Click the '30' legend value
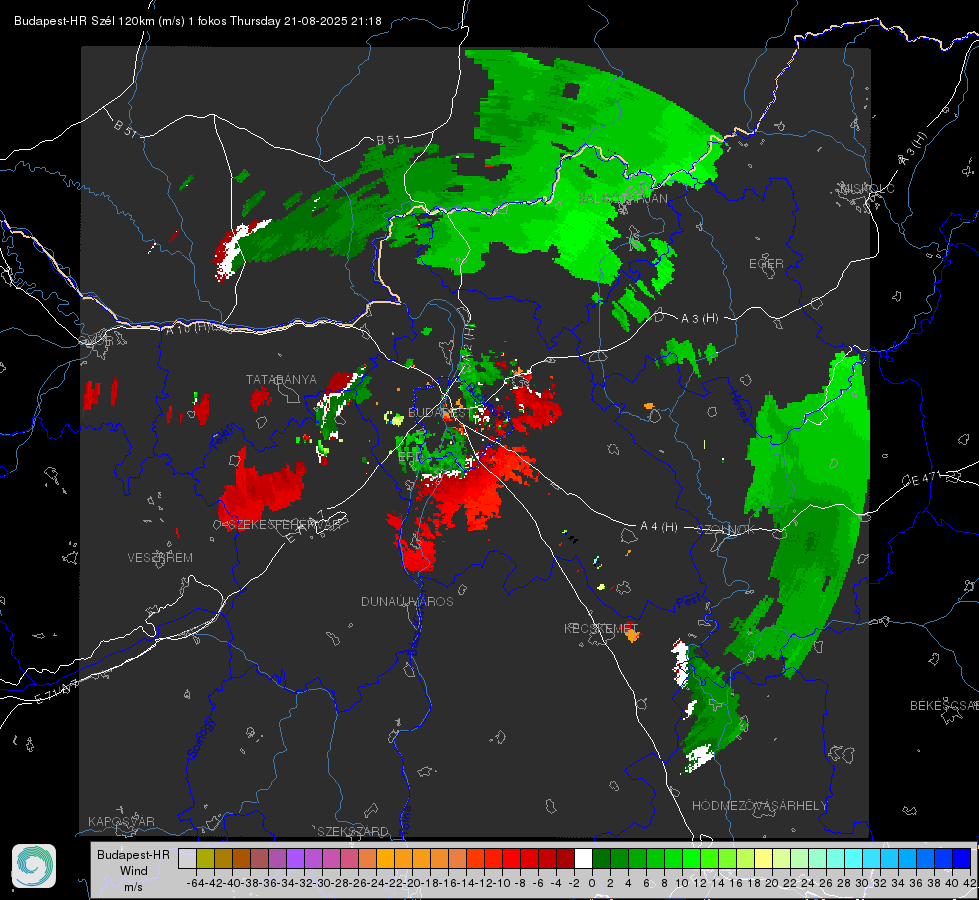The height and width of the screenshot is (900, 979). pyautogui.click(x=862, y=883)
